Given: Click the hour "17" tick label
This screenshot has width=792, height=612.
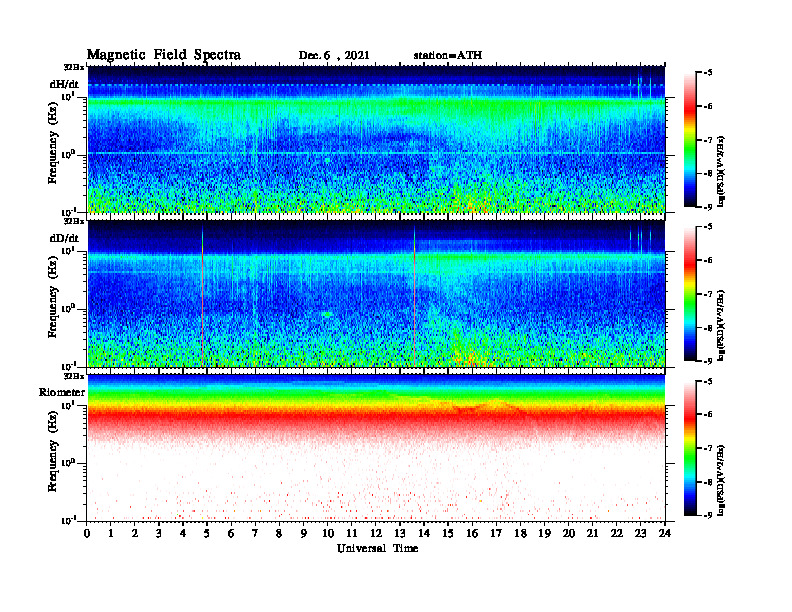Looking at the screenshot, I should tap(497, 534).
